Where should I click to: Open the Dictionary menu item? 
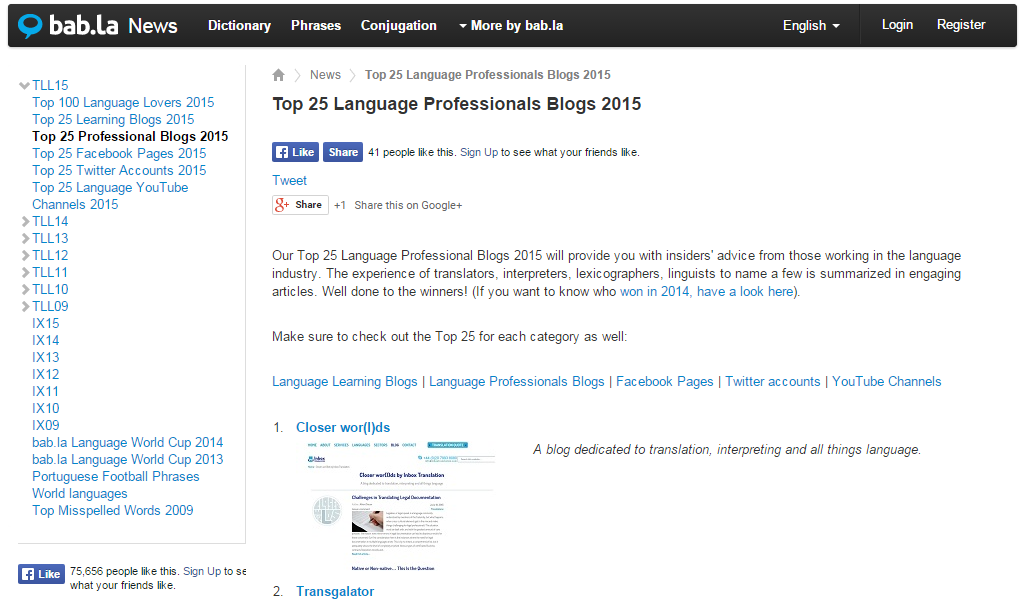[x=239, y=25]
